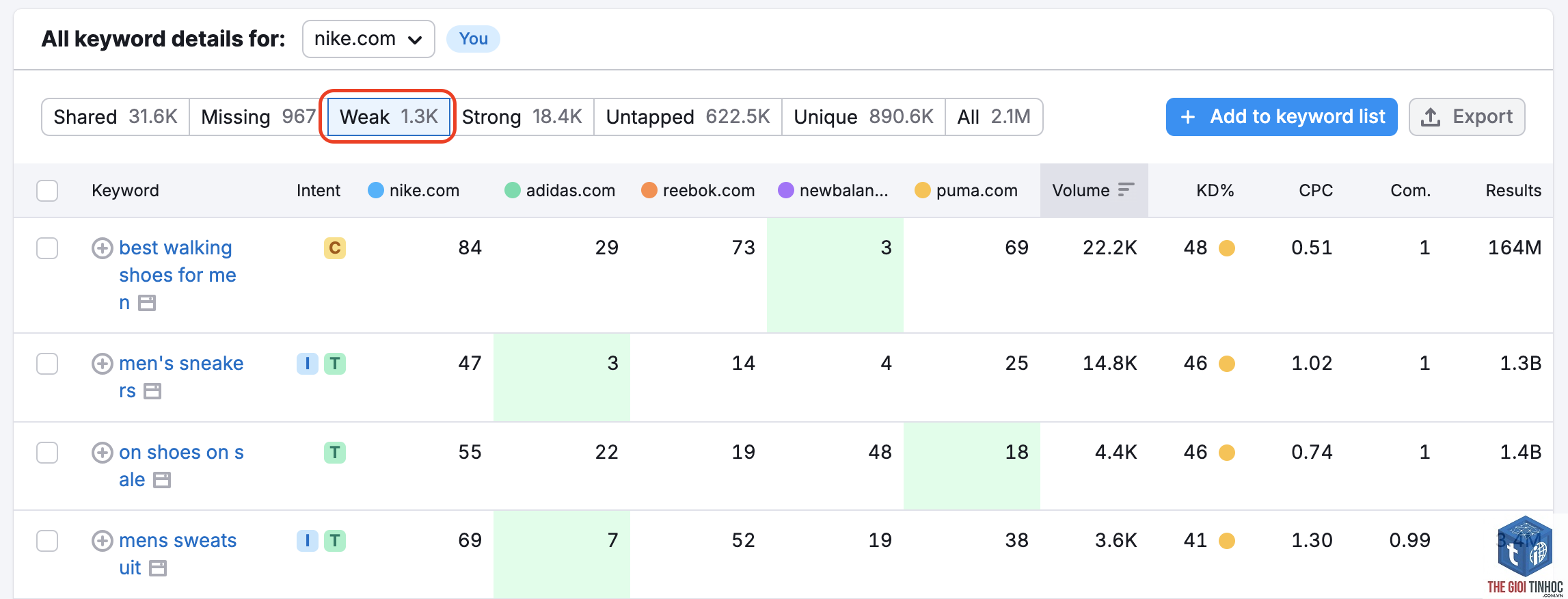Switch to the Shared 31.6K tab
Image resolution: width=1568 pixels, height=599 pixels.
tap(116, 117)
